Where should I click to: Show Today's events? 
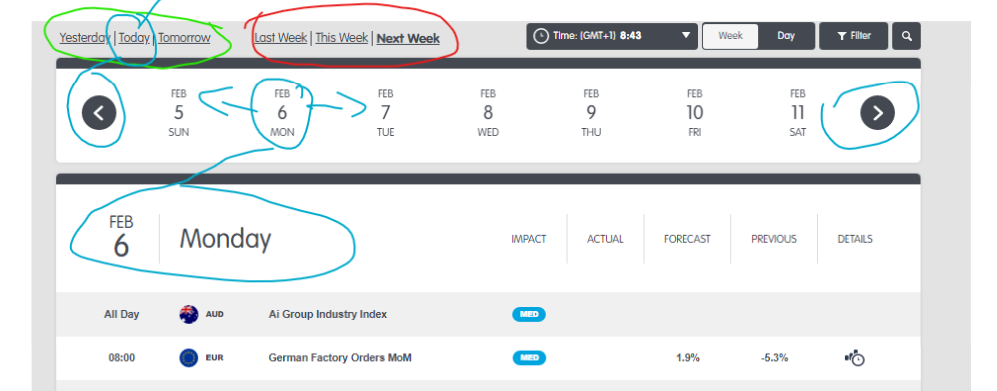point(134,38)
